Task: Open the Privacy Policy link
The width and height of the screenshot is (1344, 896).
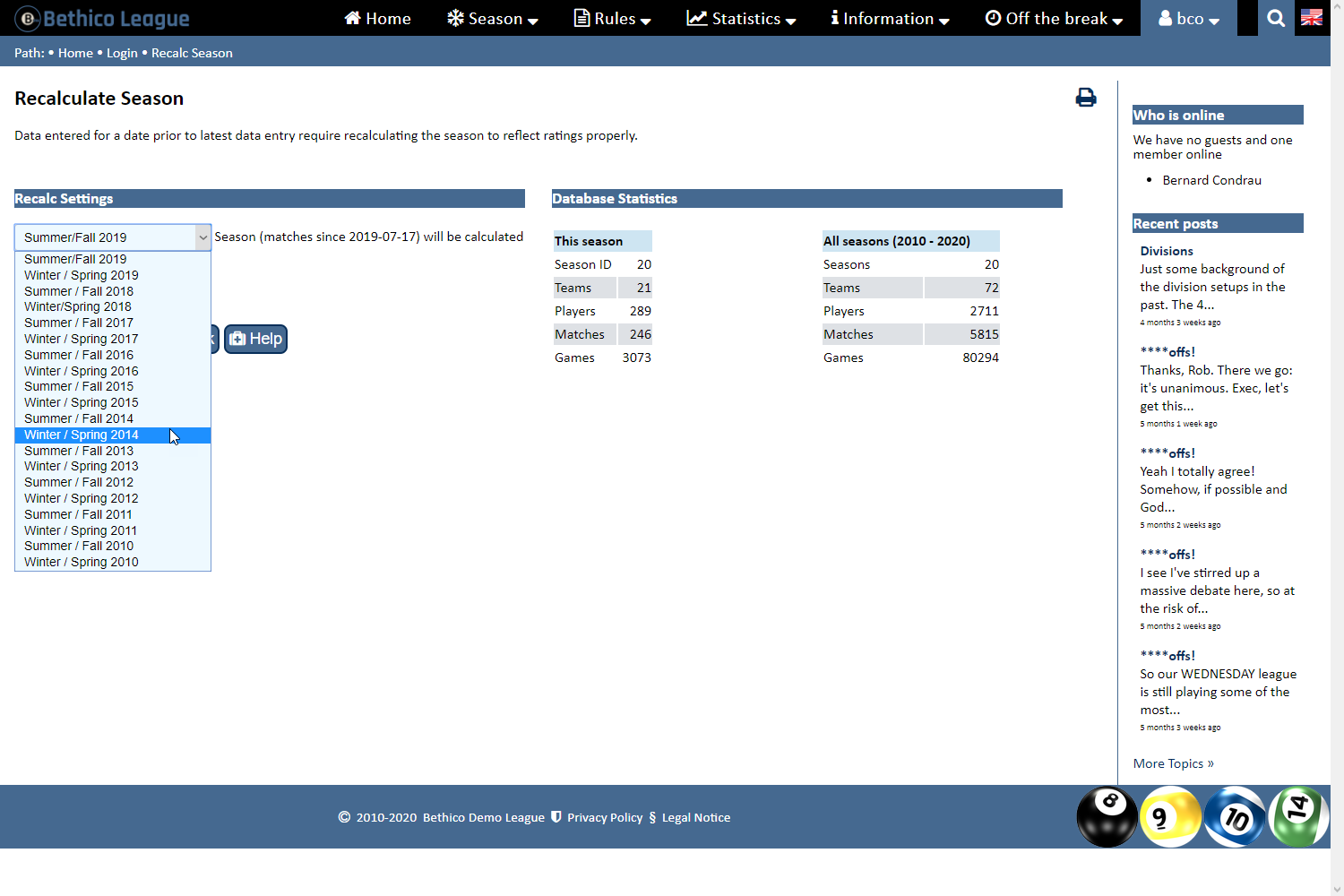Action: [605, 817]
